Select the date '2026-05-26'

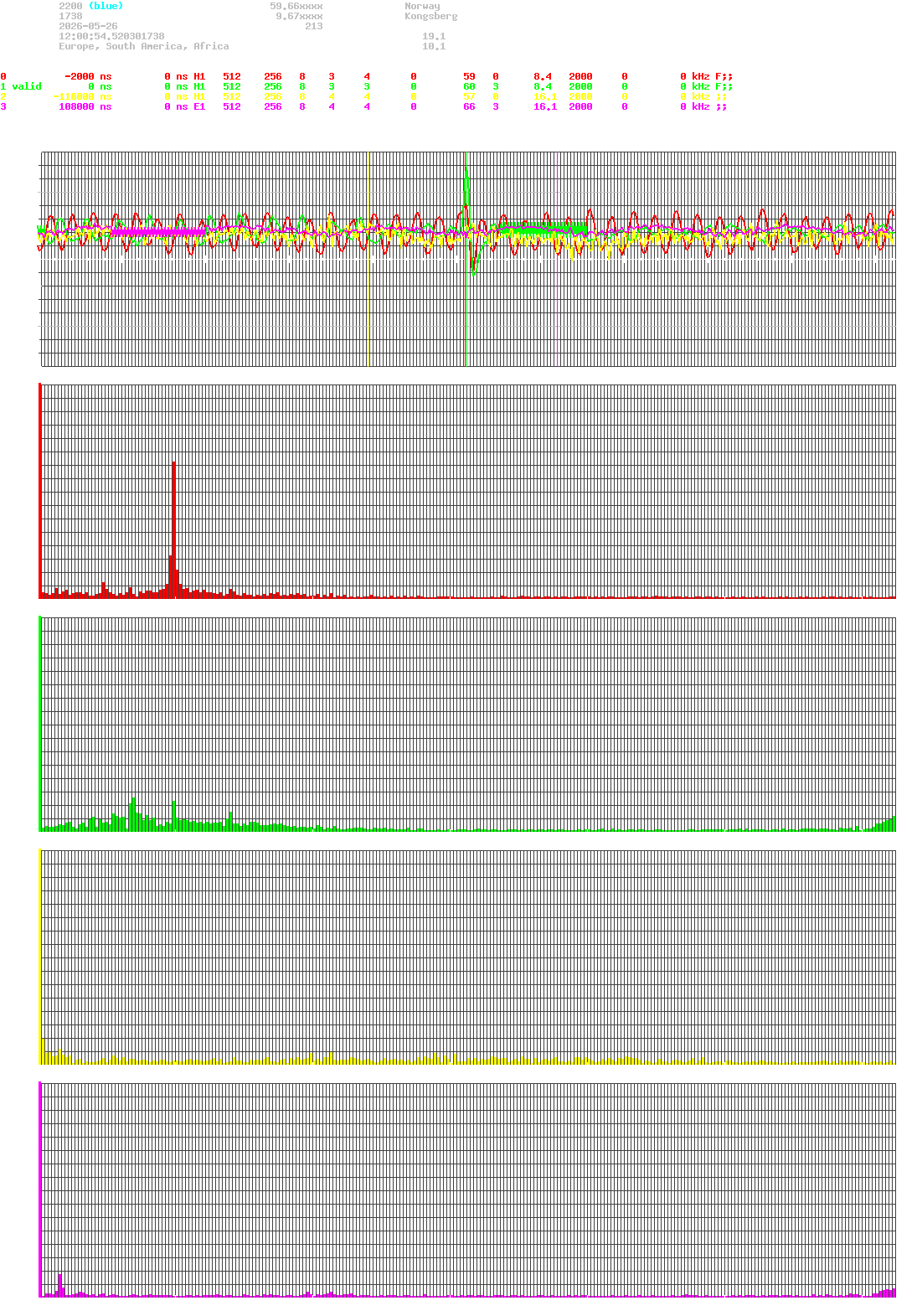click(88, 26)
